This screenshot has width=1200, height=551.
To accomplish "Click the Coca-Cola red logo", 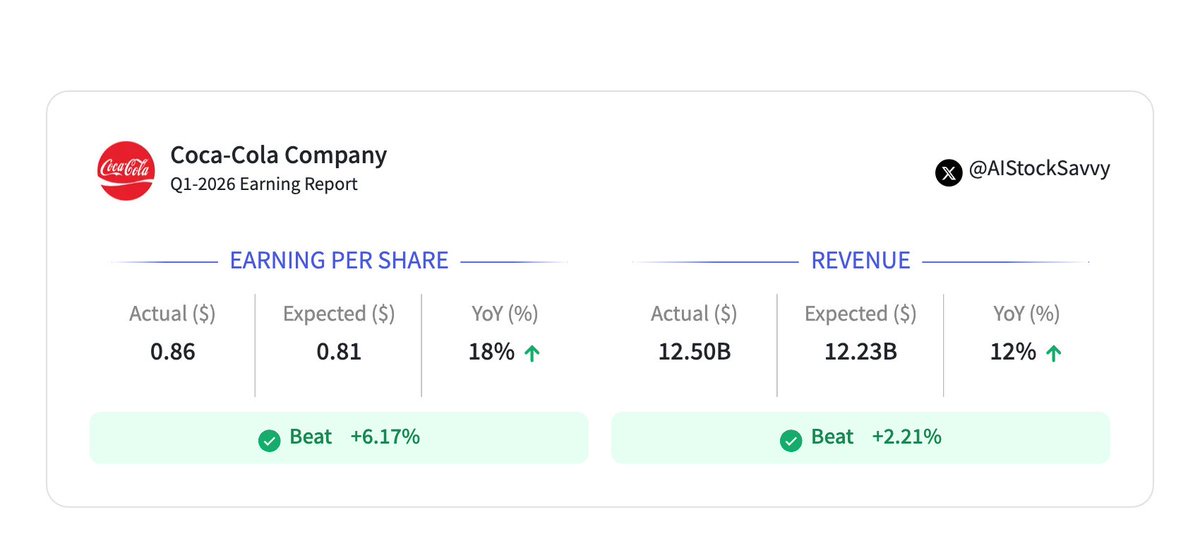I will (126, 170).
